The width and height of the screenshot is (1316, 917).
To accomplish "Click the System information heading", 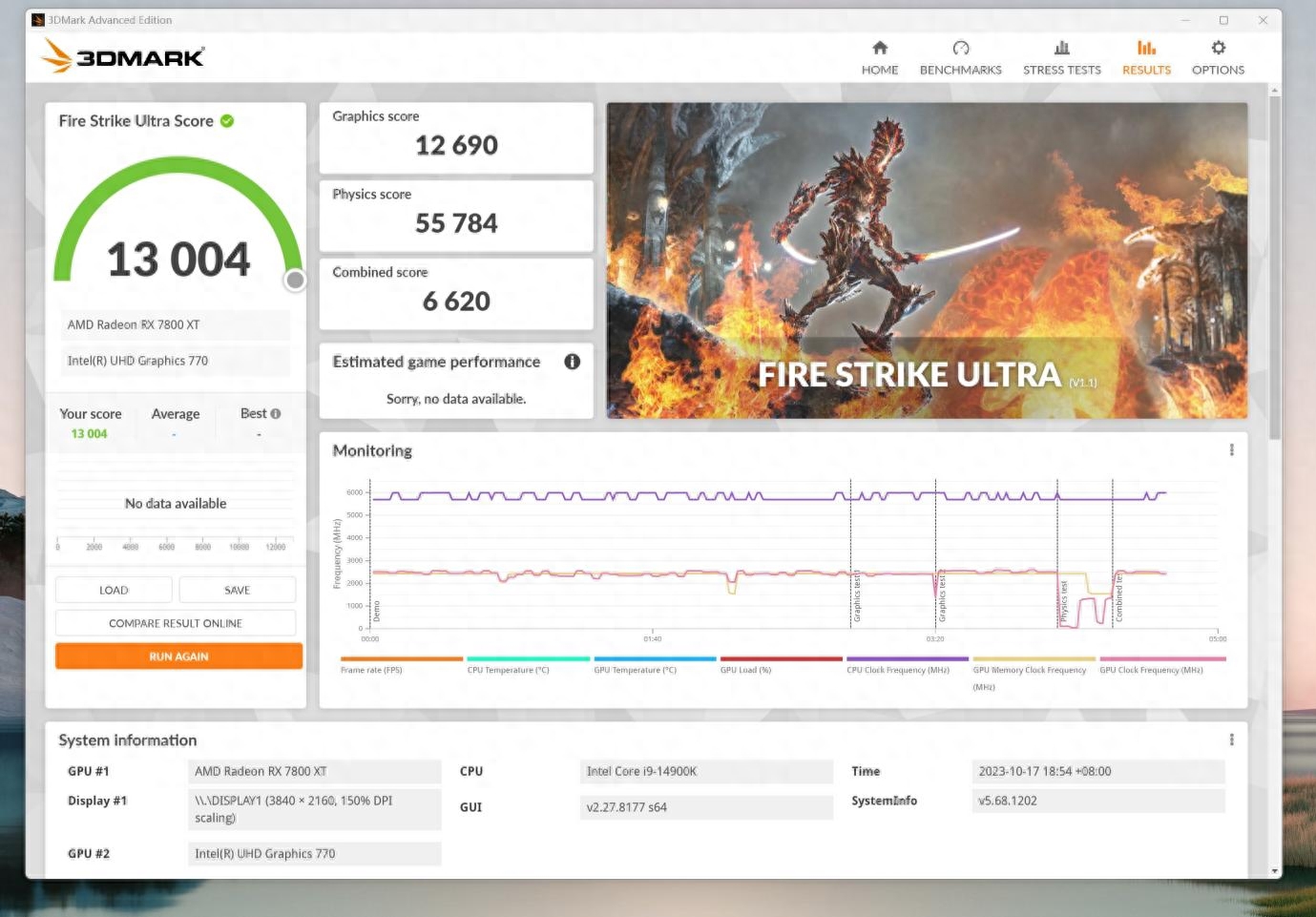I will [x=128, y=740].
